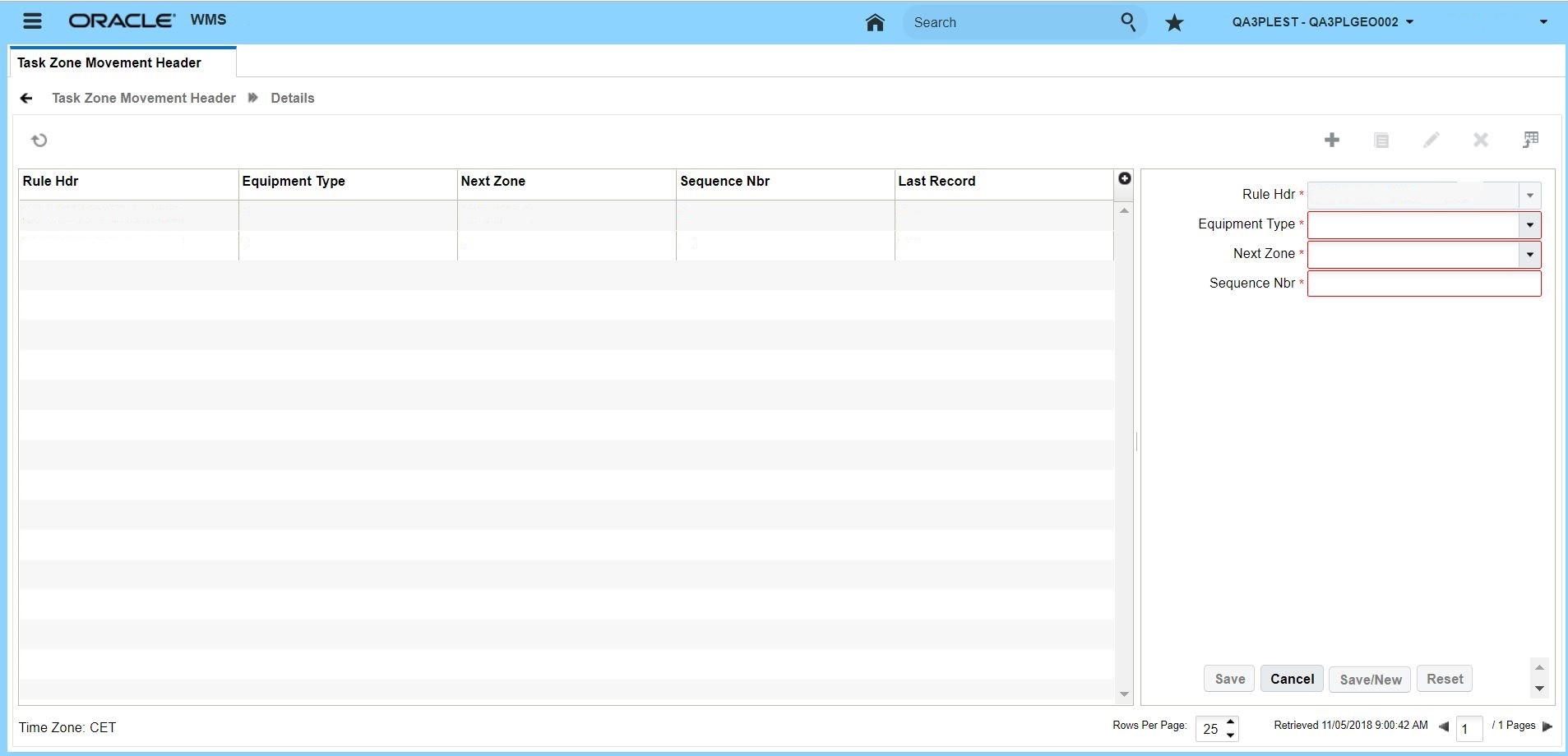Click form panel scroll up arrow
The height and width of the screenshot is (756, 1568).
point(1540,667)
